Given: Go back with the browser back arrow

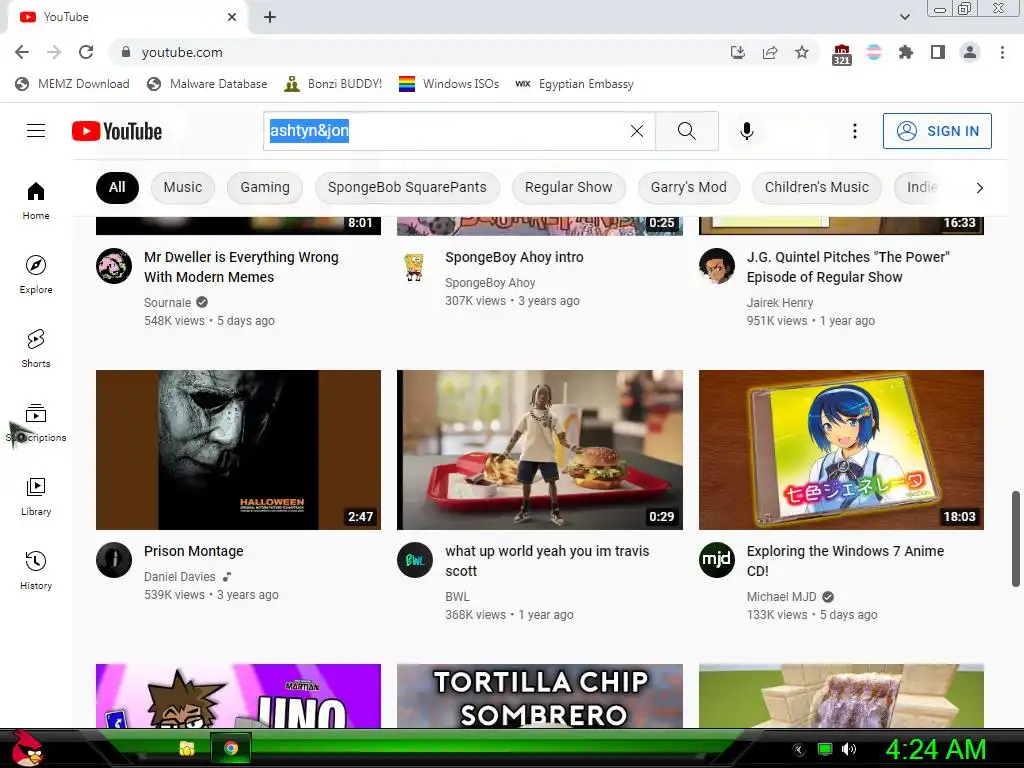Looking at the screenshot, I should click(x=22, y=52).
